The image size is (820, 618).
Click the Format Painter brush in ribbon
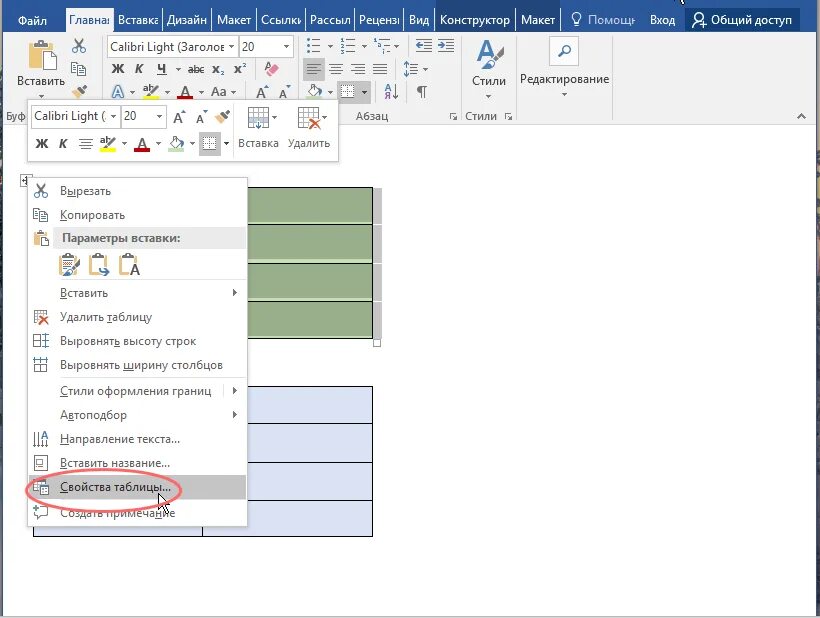[x=79, y=91]
